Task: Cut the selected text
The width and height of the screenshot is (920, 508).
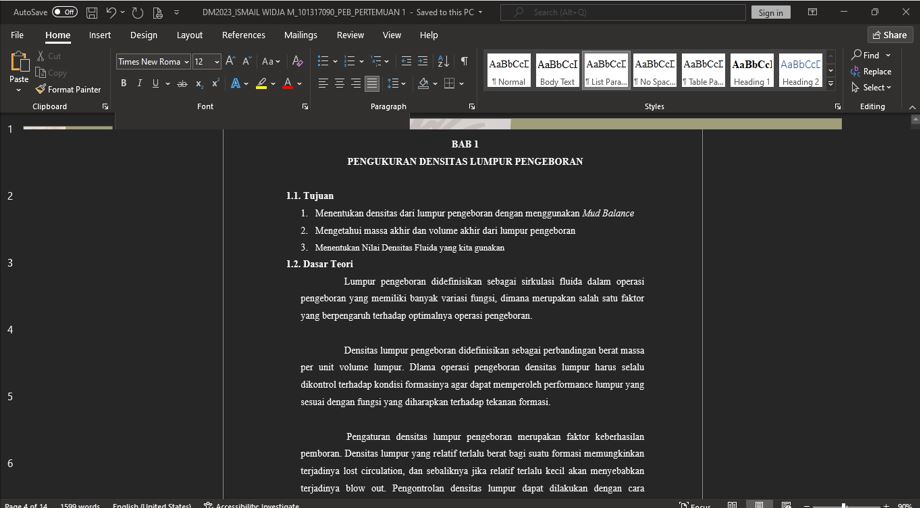Action: 49,56
